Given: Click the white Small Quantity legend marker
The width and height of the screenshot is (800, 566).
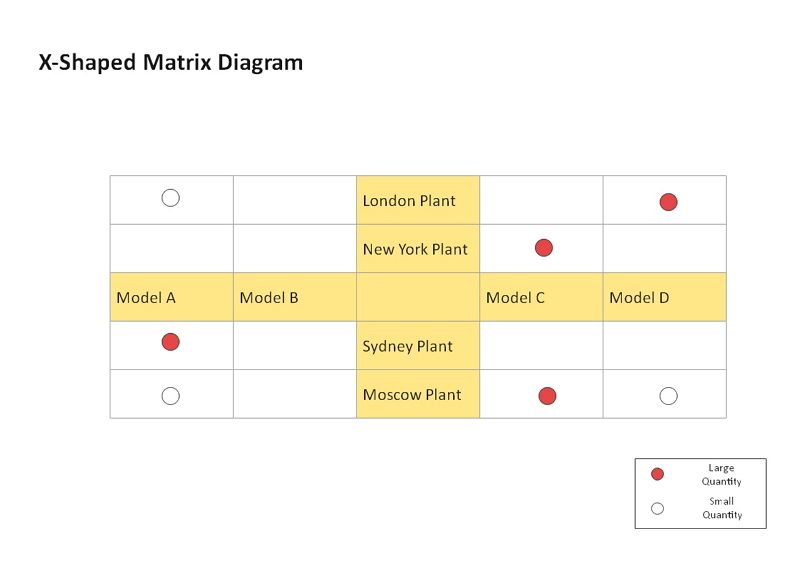Looking at the screenshot, I should [x=658, y=508].
